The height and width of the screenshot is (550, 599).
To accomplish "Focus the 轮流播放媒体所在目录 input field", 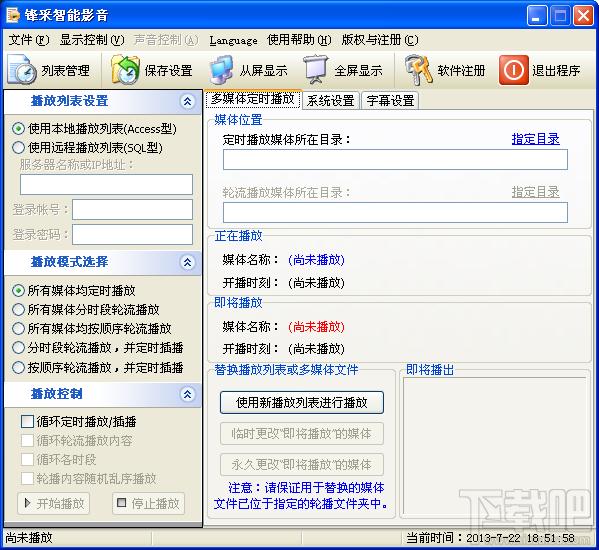I will 395,212.
